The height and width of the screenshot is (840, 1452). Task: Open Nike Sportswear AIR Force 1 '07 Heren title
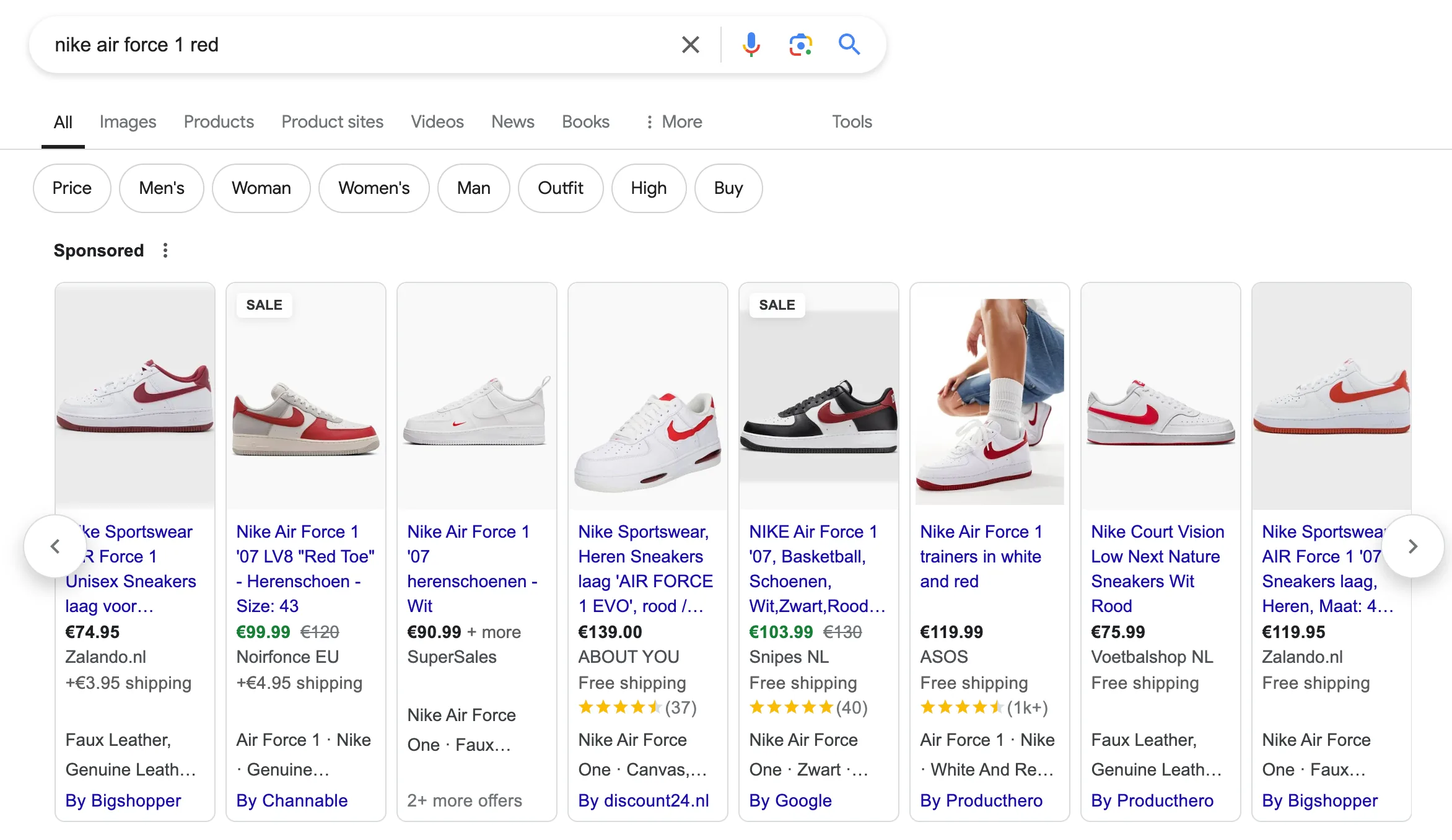point(1328,569)
